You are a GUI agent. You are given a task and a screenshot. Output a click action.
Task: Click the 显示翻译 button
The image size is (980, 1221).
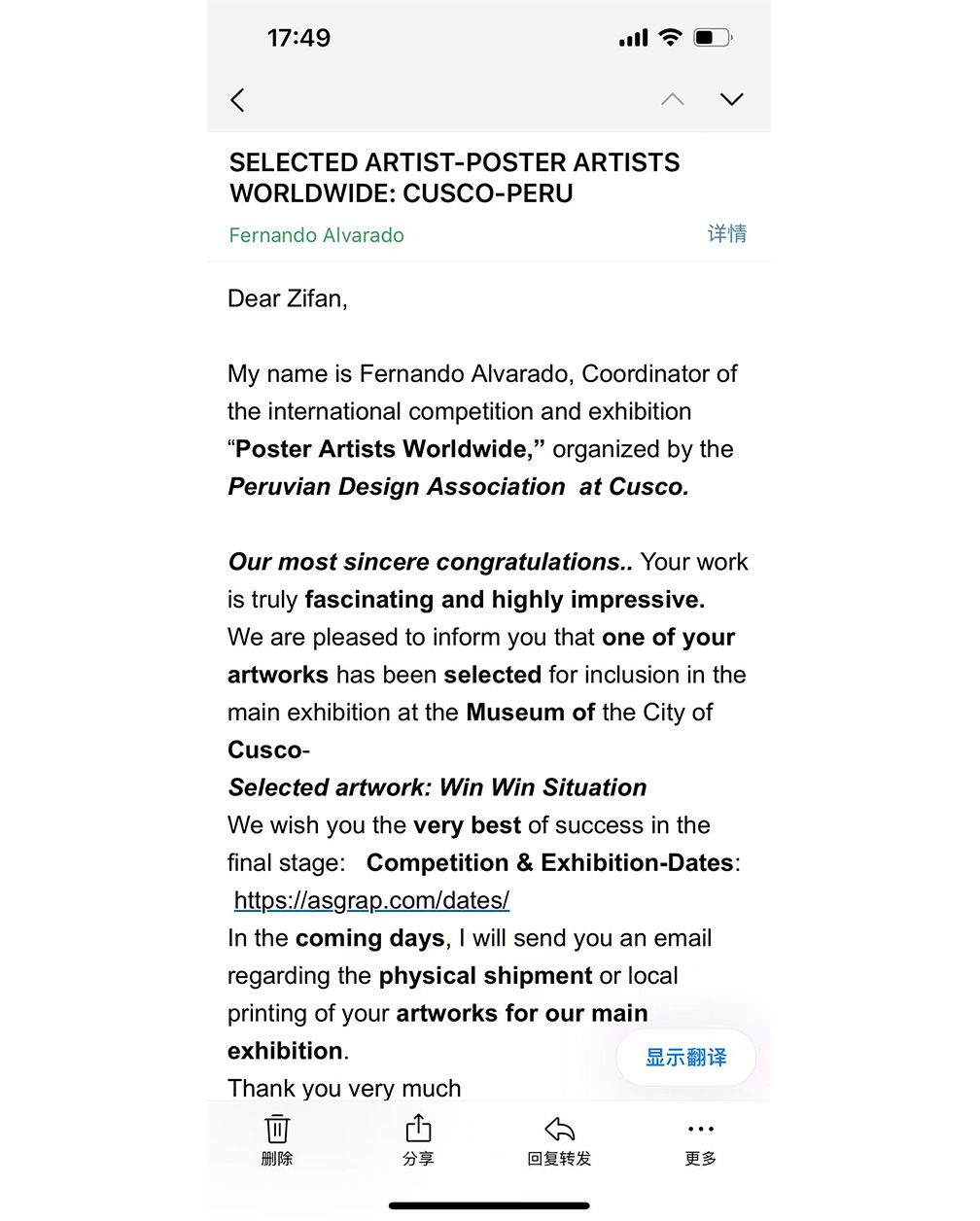(686, 1058)
